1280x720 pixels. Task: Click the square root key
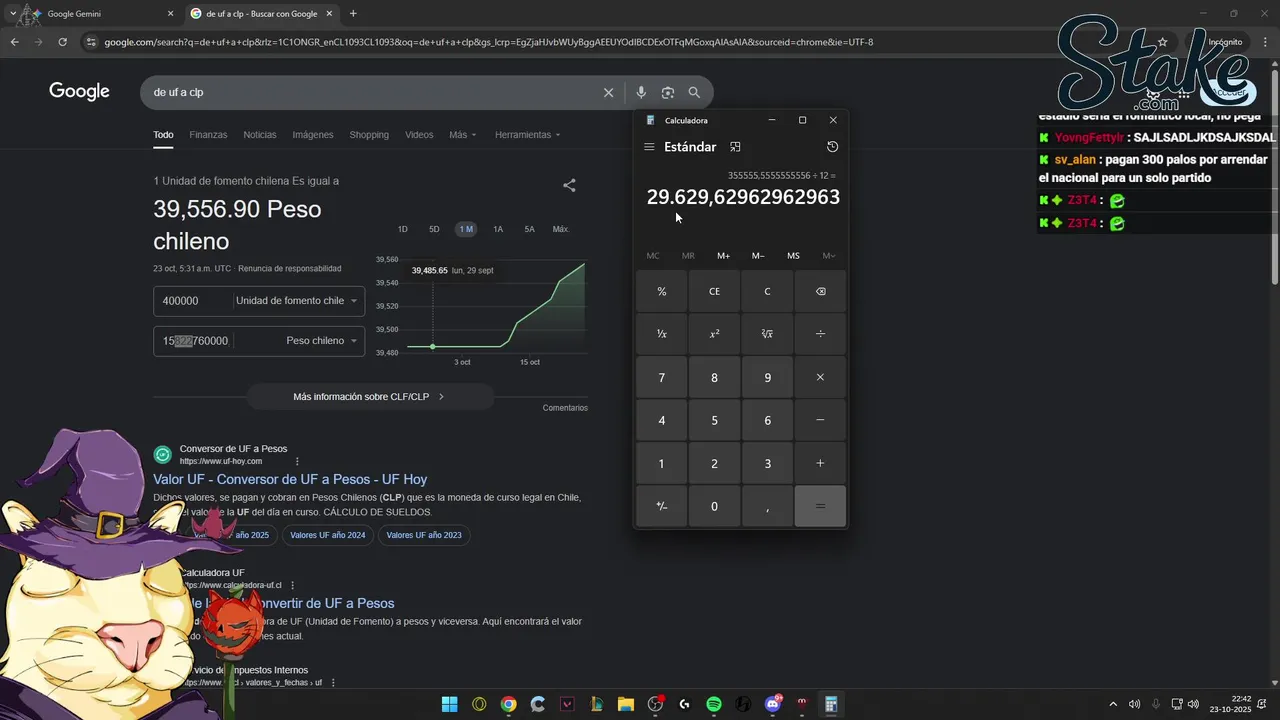tap(767, 334)
